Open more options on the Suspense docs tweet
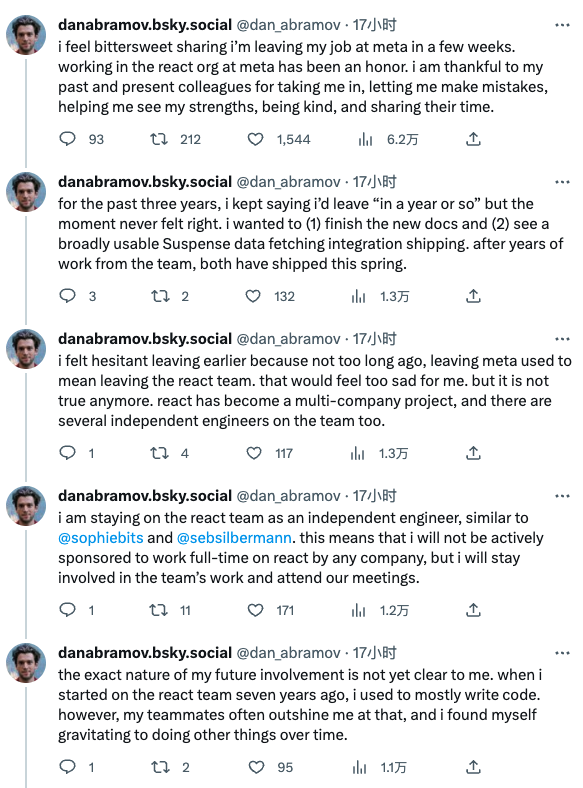The image size is (583, 788). (562, 182)
